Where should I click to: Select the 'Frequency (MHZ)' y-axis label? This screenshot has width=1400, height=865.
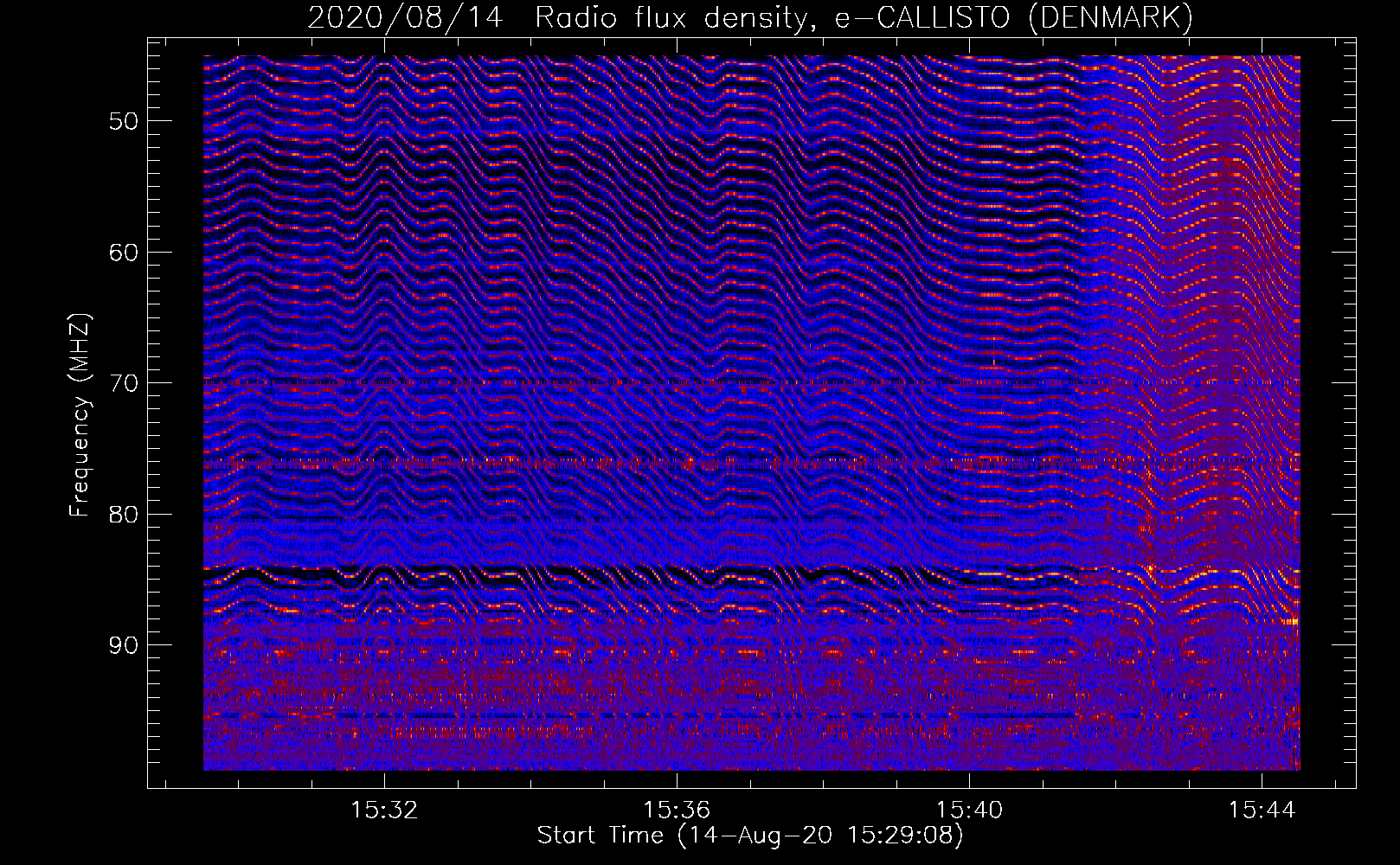[x=80, y=414]
